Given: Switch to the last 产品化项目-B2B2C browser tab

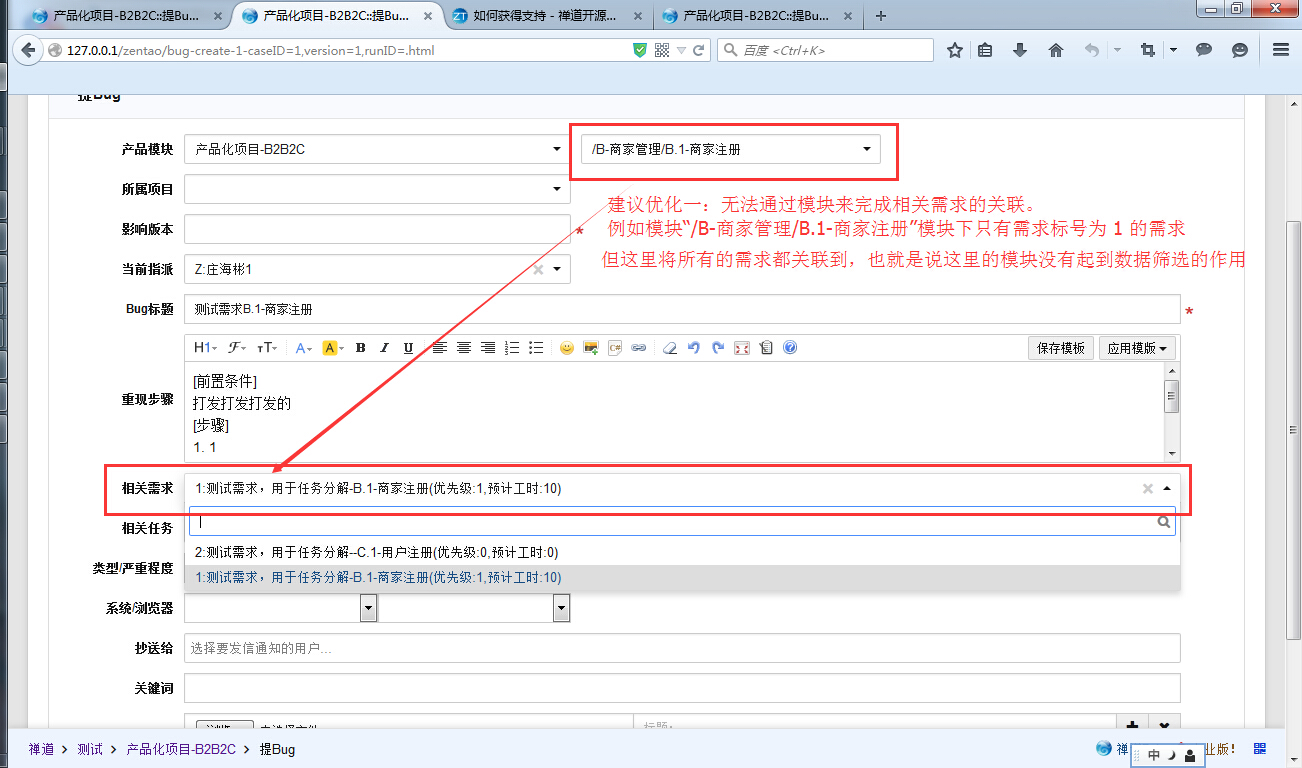Looking at the screenshot, I should click(757, 15).
